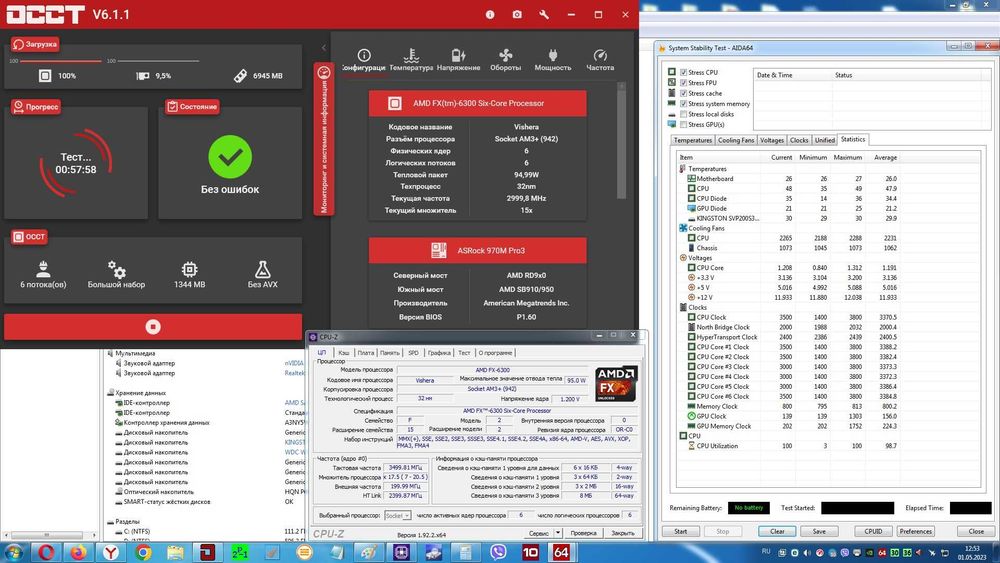Click the AIDA64 Start button
1000x563 pixels.
(680, 531)
